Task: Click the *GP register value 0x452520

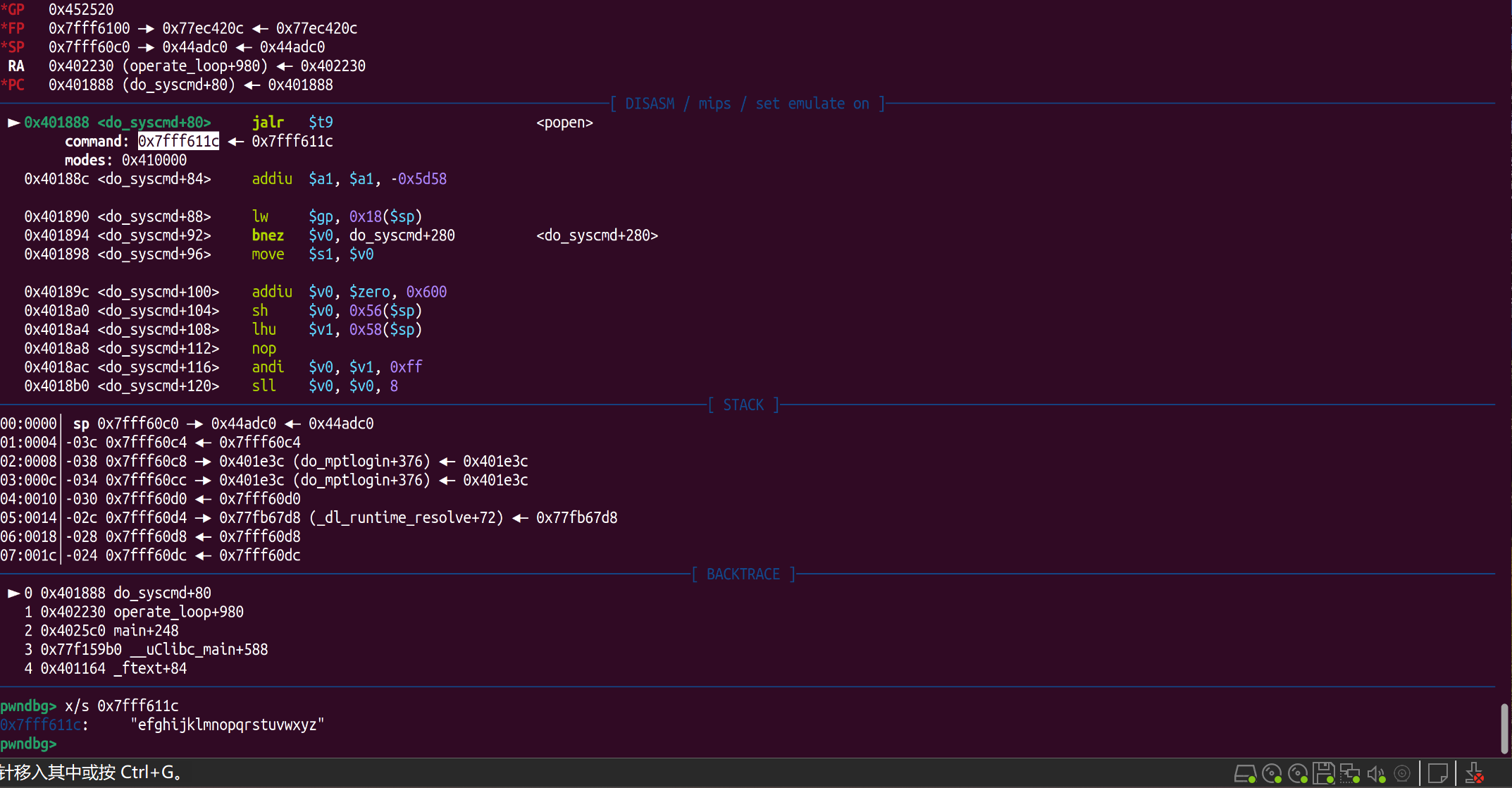Action: 81,9
